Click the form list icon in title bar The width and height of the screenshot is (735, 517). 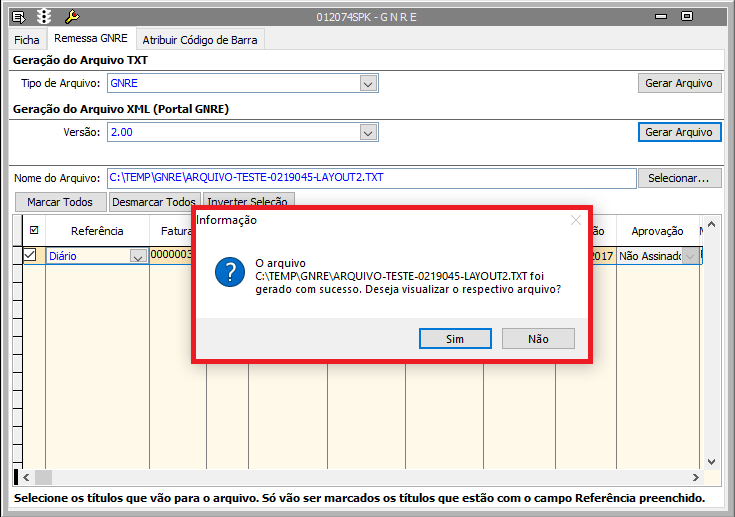point(19,17)
